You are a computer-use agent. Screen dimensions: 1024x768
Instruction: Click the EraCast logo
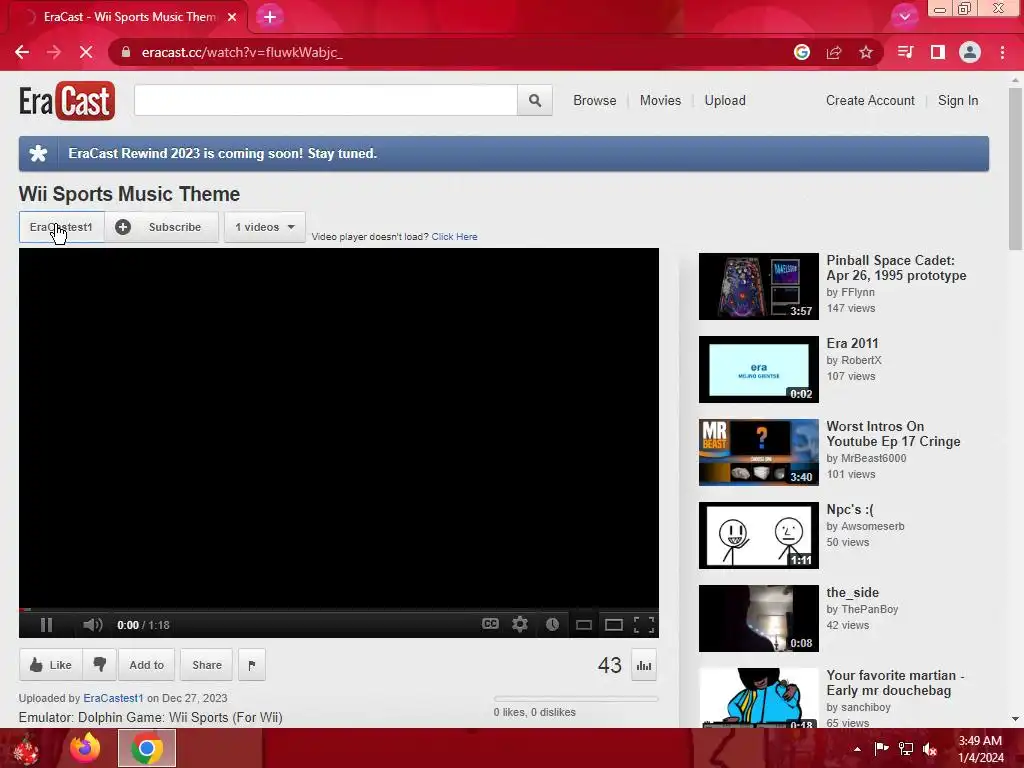(67, 101)
